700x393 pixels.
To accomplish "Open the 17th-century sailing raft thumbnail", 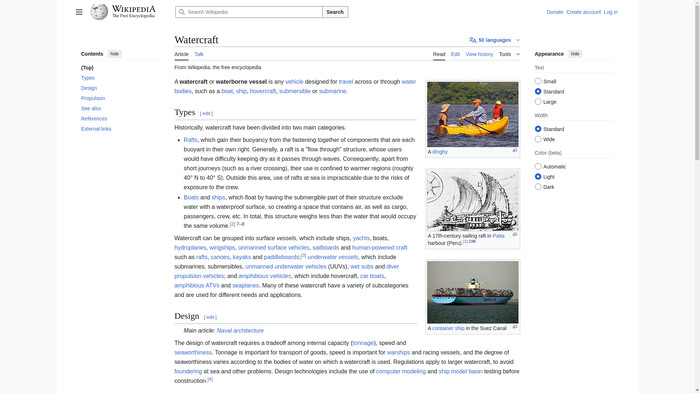I will (473, 201).
